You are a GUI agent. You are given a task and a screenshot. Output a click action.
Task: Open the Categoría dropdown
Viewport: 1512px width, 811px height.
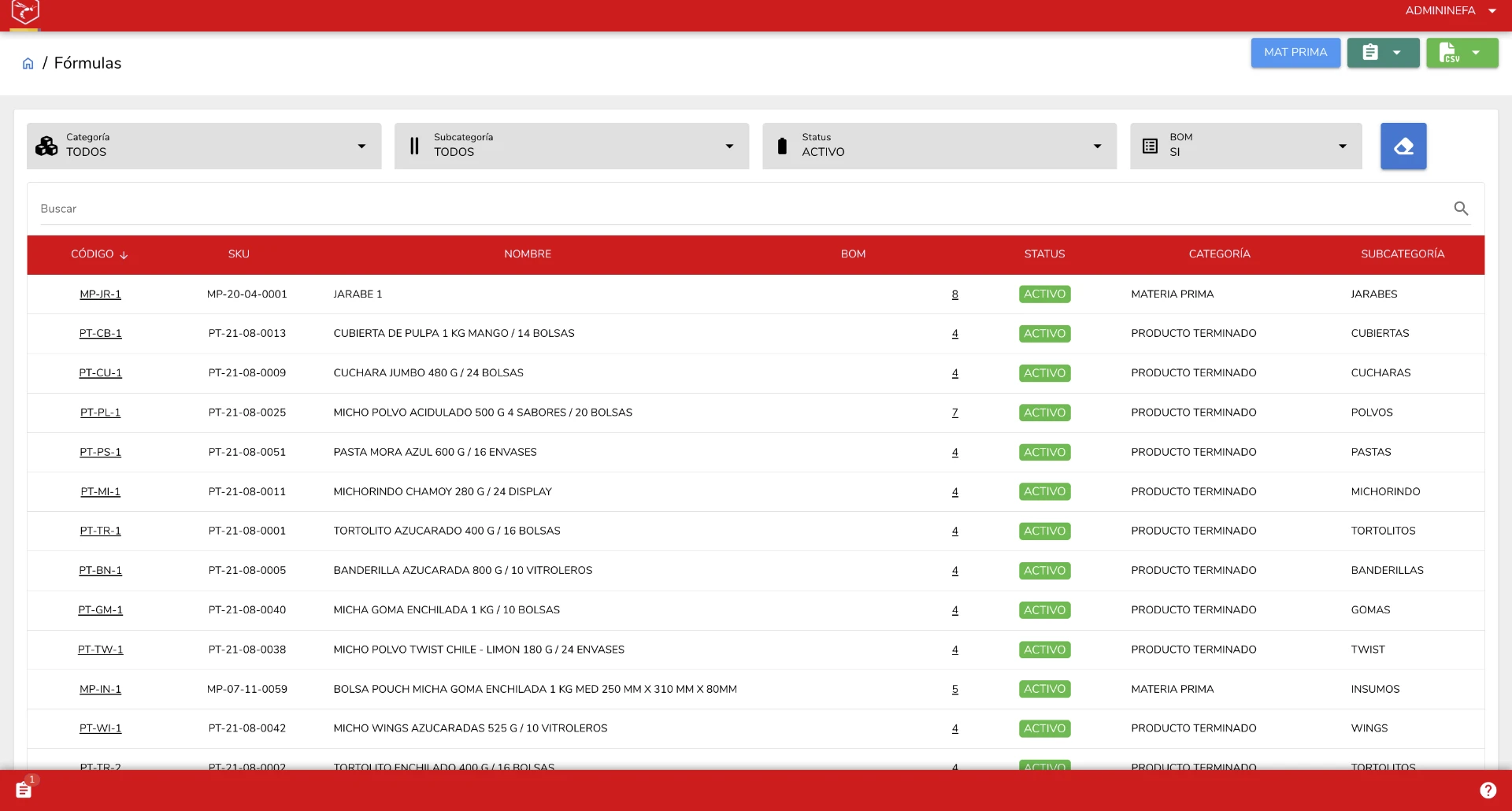click(204, 146)
